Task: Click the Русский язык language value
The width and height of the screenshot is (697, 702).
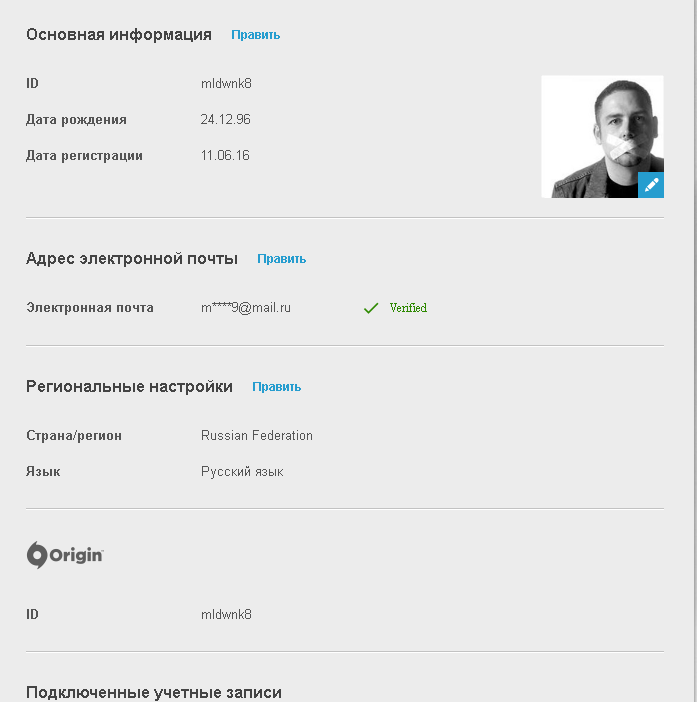Action: click(242, 472)
